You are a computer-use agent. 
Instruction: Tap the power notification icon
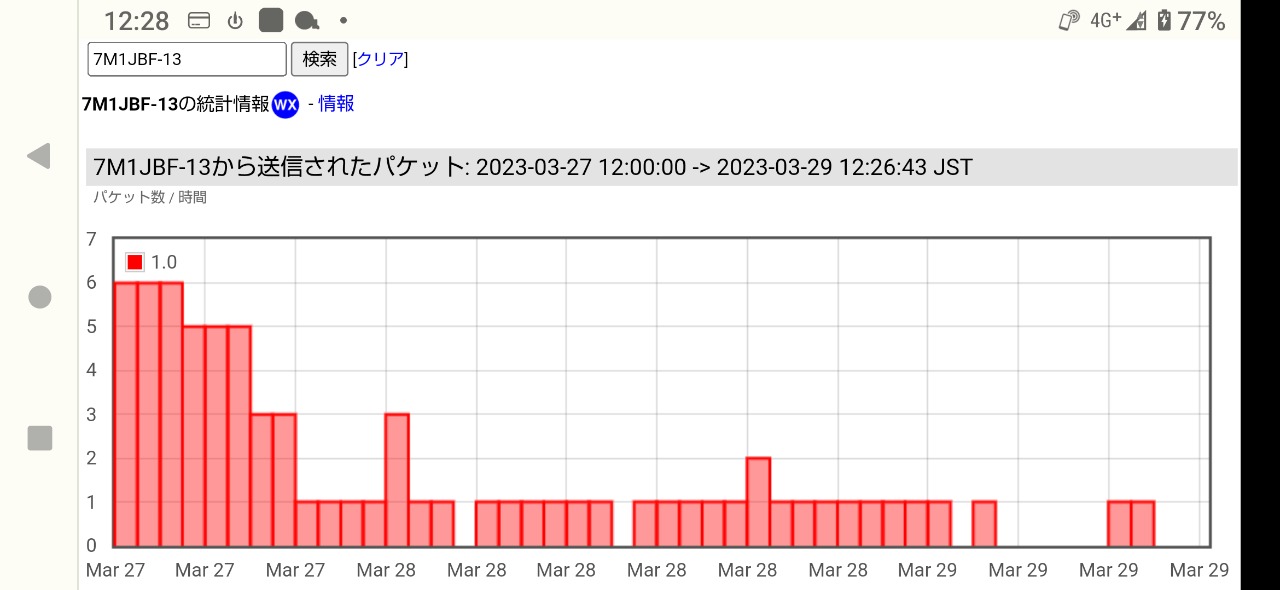pyautogui.click(x=236, y=21)
